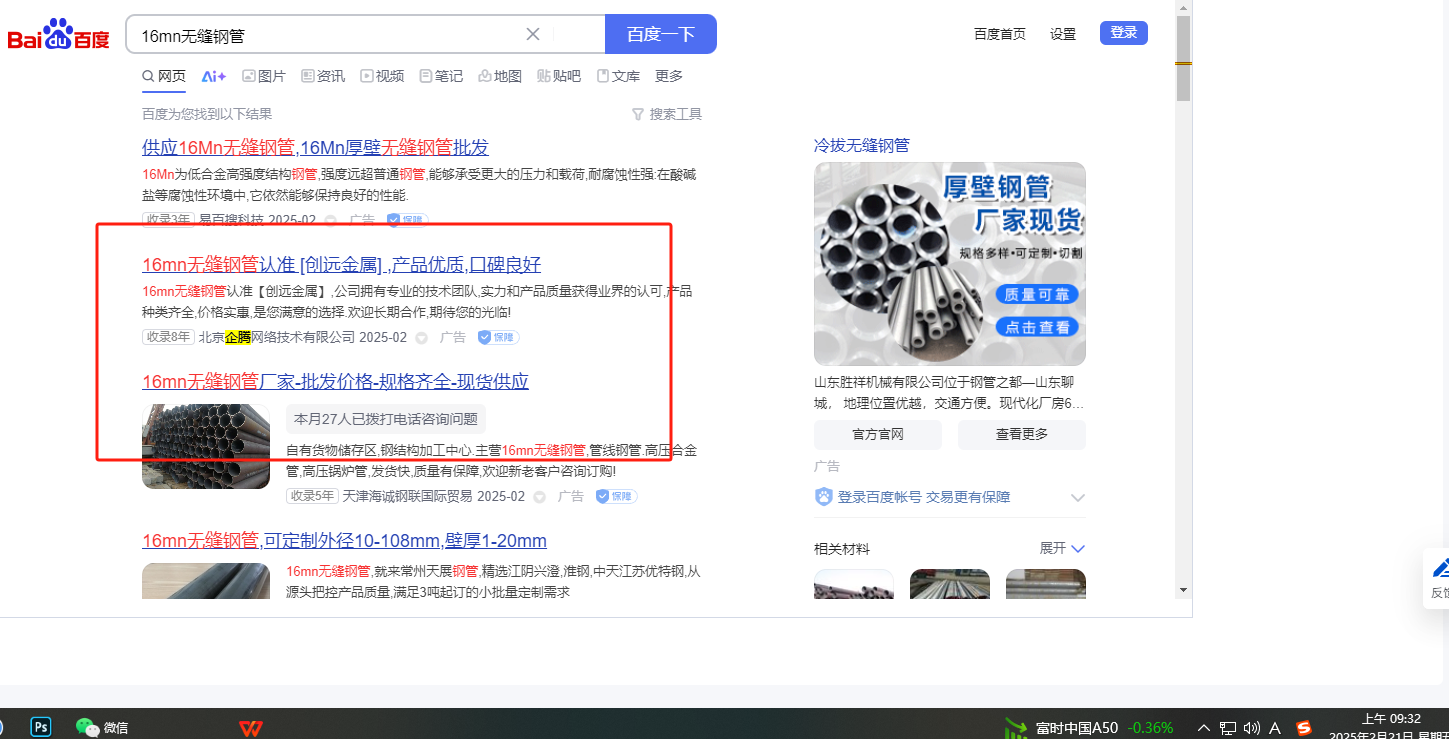Screen dimensions: 1449x739
Task: Click the 广告 label in 北京企腾 row
Action: tap(453, 337)
